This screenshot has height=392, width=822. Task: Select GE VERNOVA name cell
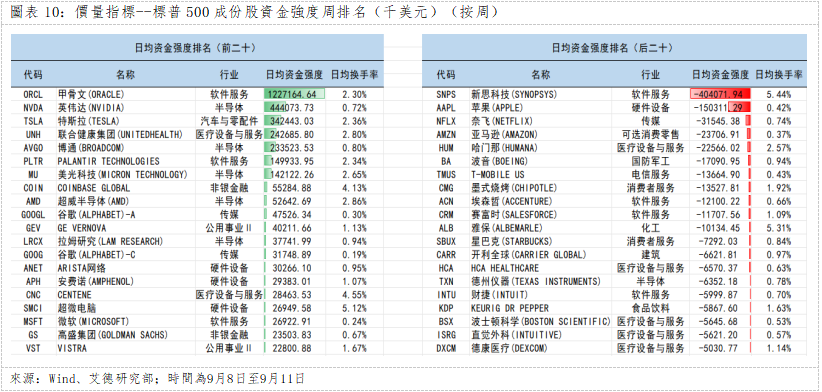click(x=82, y=228)
